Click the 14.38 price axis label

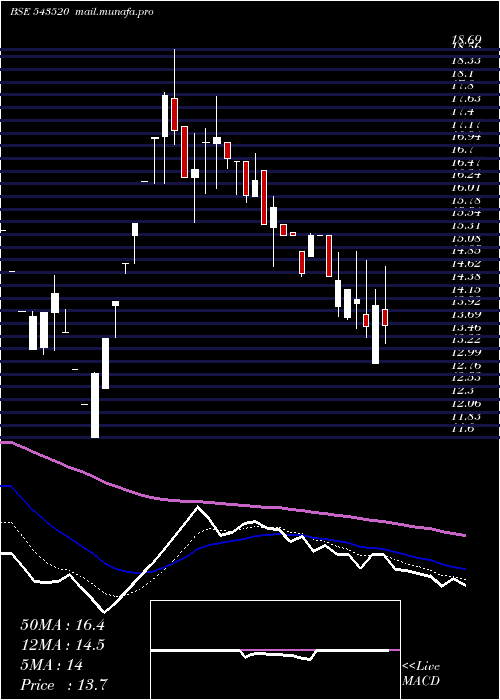pyautogui.click(x=466, y=277)
